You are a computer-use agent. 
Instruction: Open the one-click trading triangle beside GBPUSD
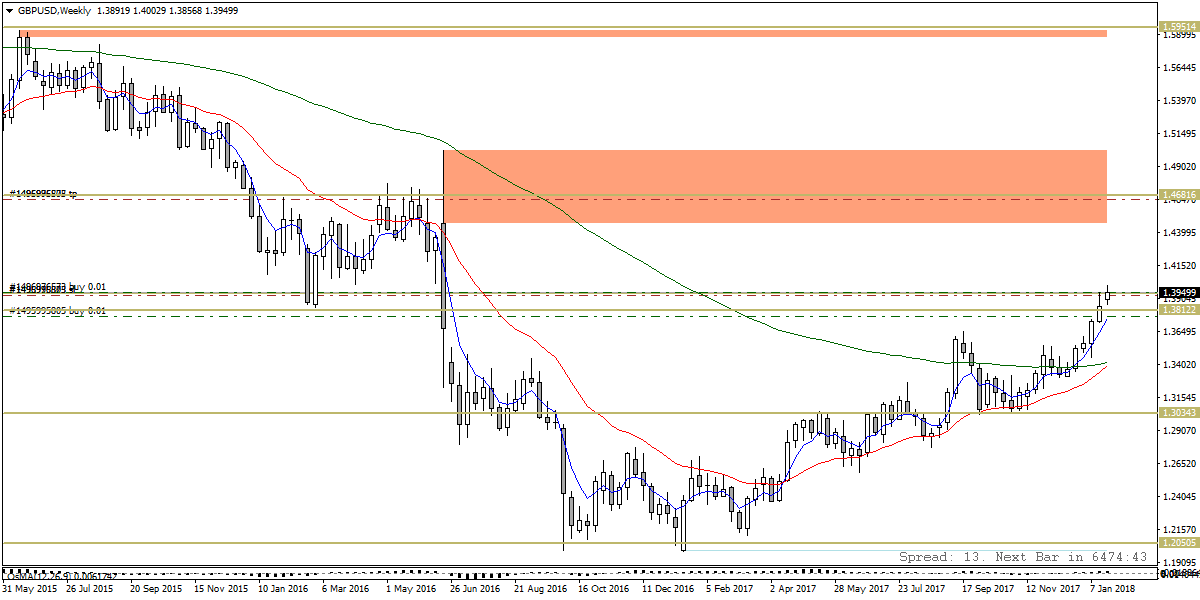click(8, 9)
